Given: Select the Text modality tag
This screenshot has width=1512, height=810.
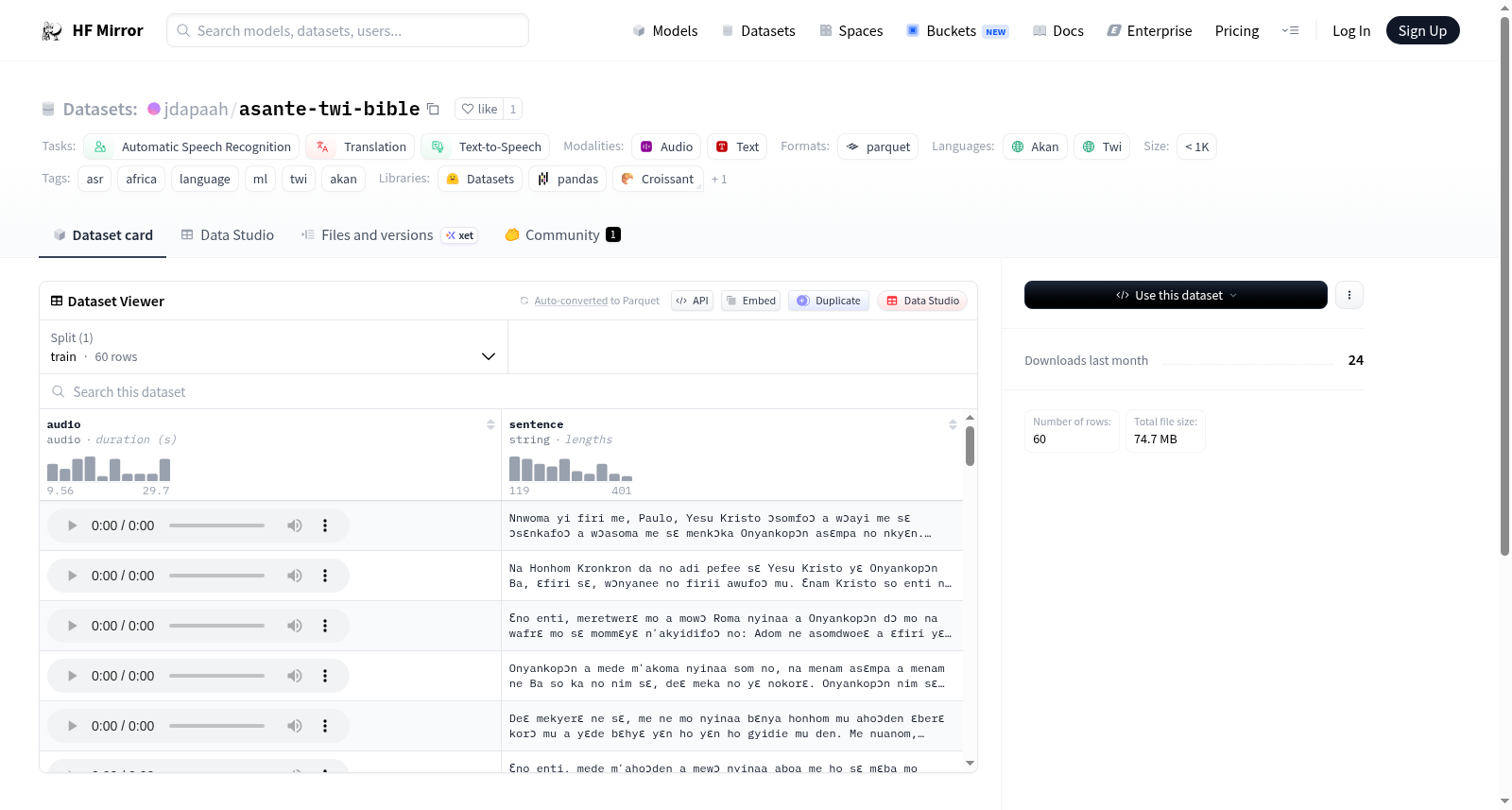Looking at the screenshot, I should tap(737, 146).
